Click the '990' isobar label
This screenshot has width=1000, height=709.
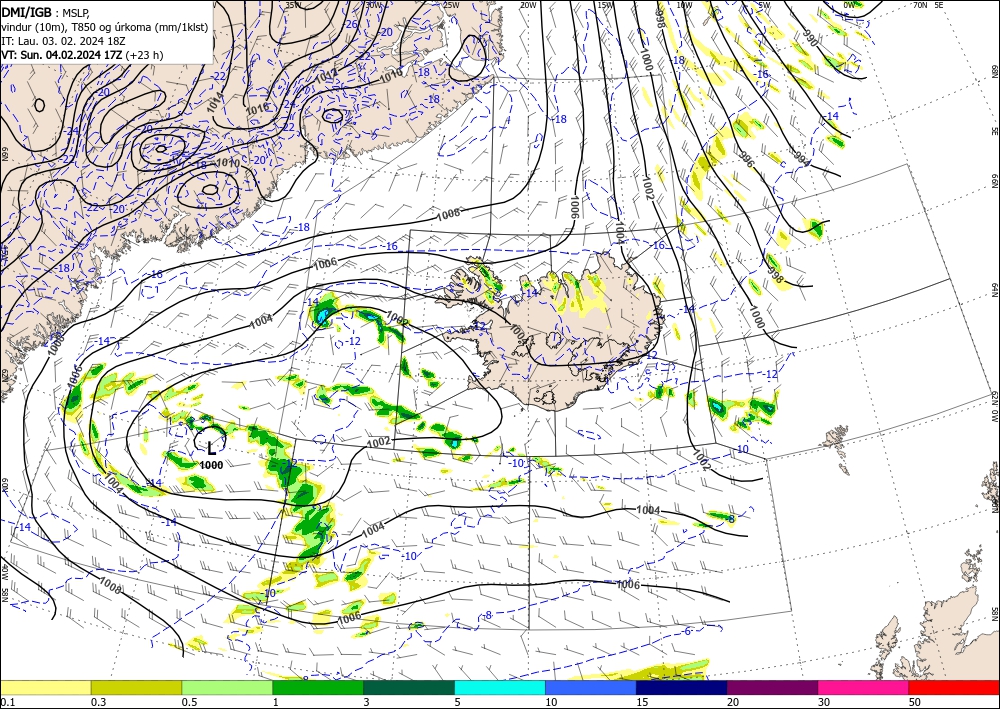810,36
